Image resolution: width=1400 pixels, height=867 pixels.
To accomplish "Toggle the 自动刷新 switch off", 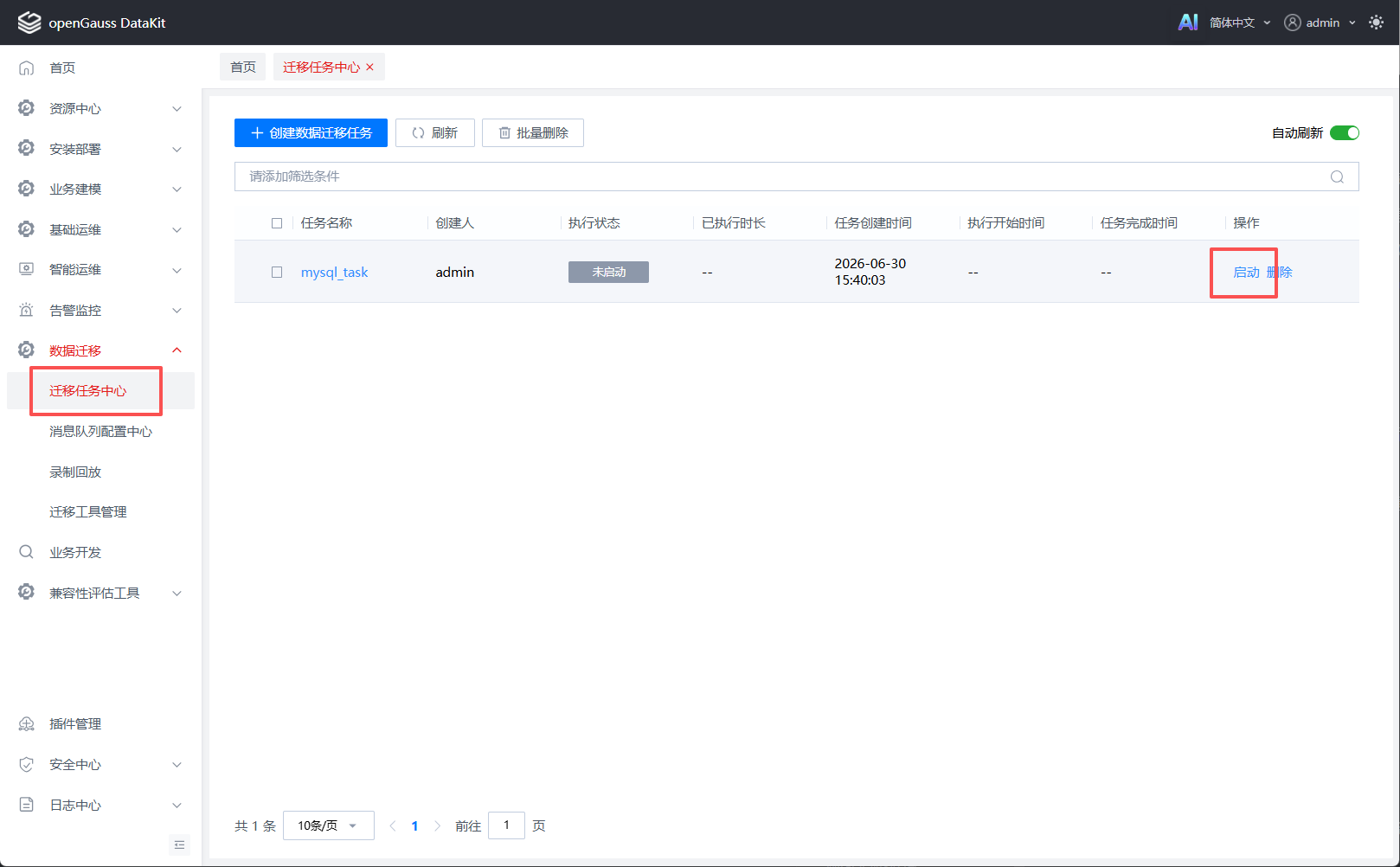I will tap(1345, 132).
